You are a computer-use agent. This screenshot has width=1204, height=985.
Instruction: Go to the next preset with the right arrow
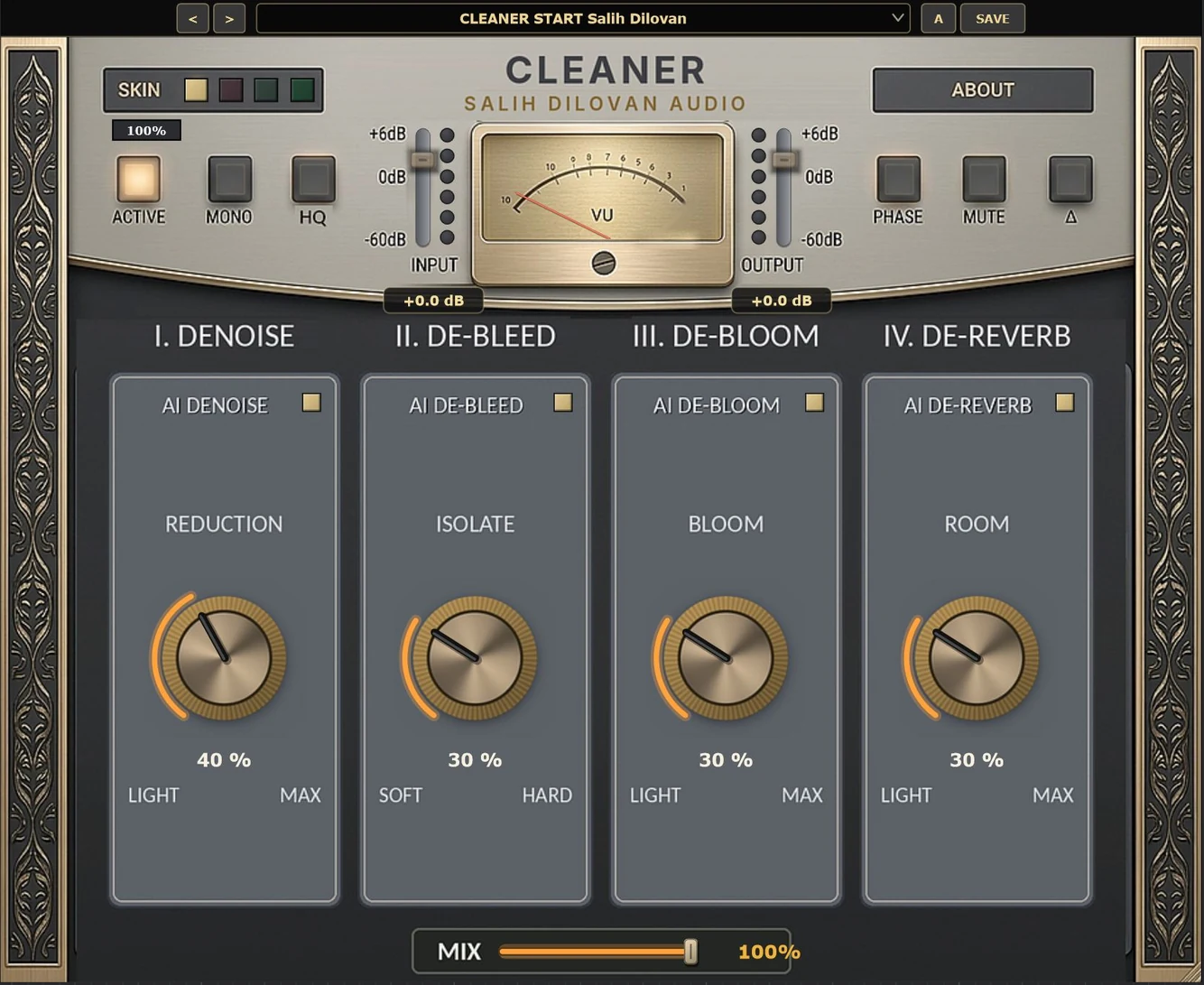229,18
